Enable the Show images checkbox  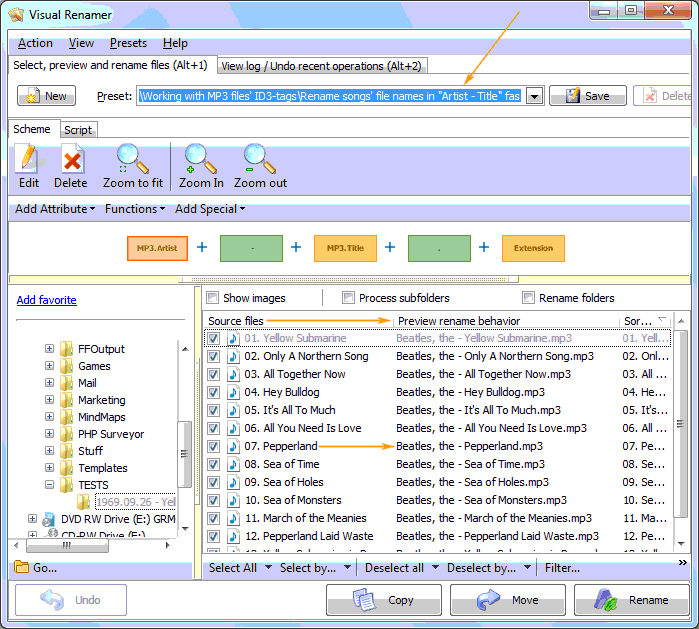coord(213,298)
